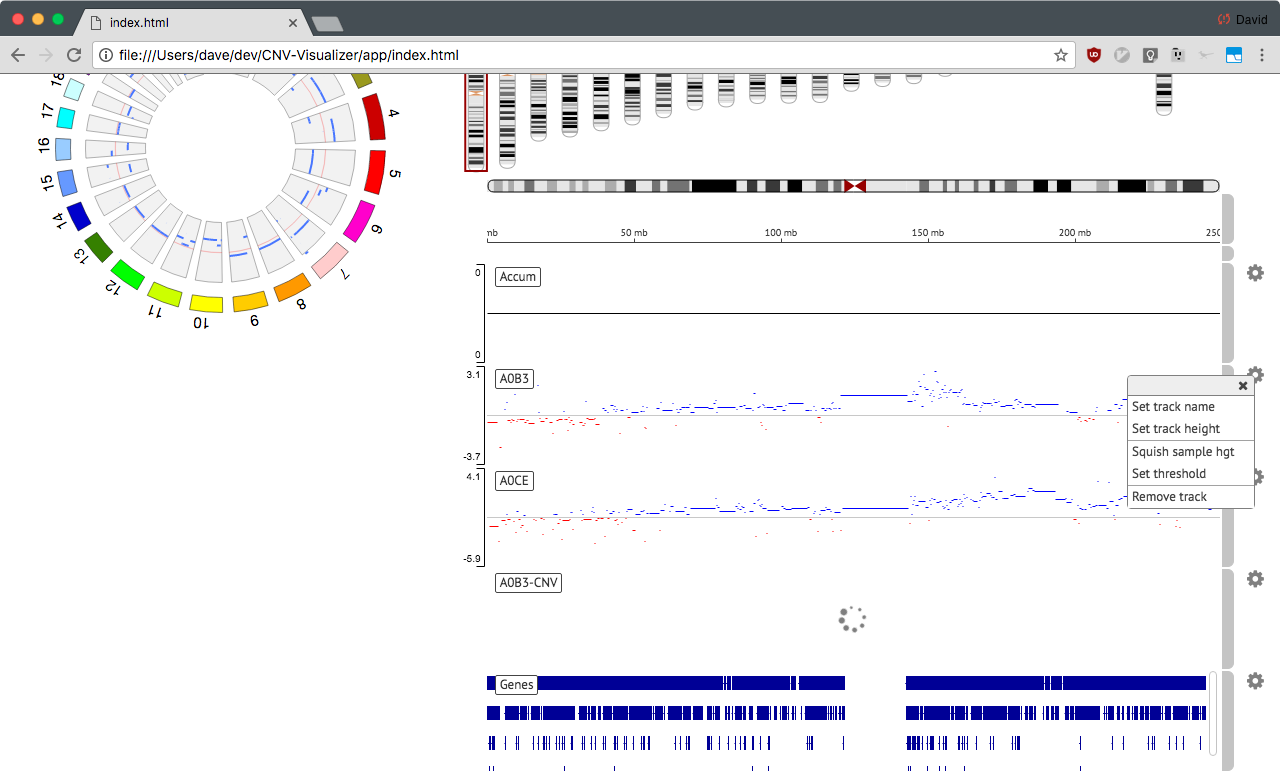This screenshot has height=773, width=1280.
Task: Select the magenta chromosome 6 segment
Action: coord(359,222)
